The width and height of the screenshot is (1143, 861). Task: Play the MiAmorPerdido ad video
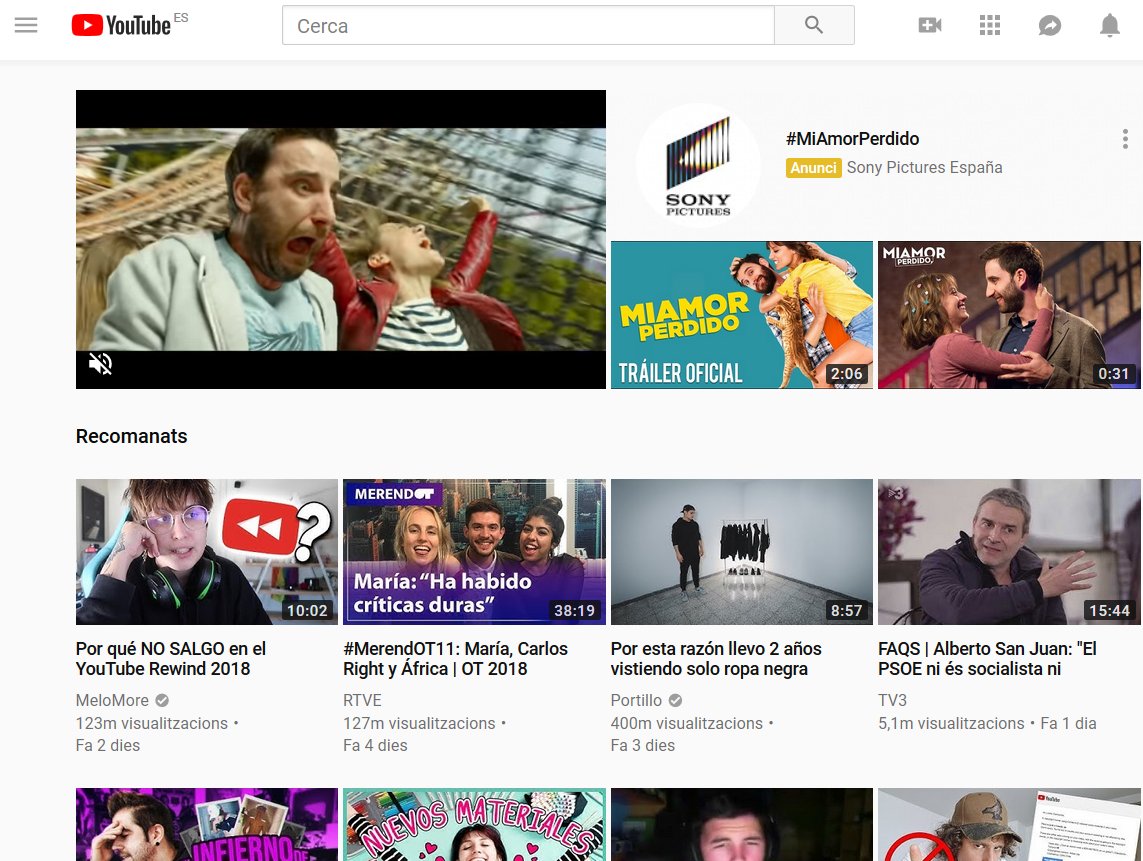tap(340, 239)
